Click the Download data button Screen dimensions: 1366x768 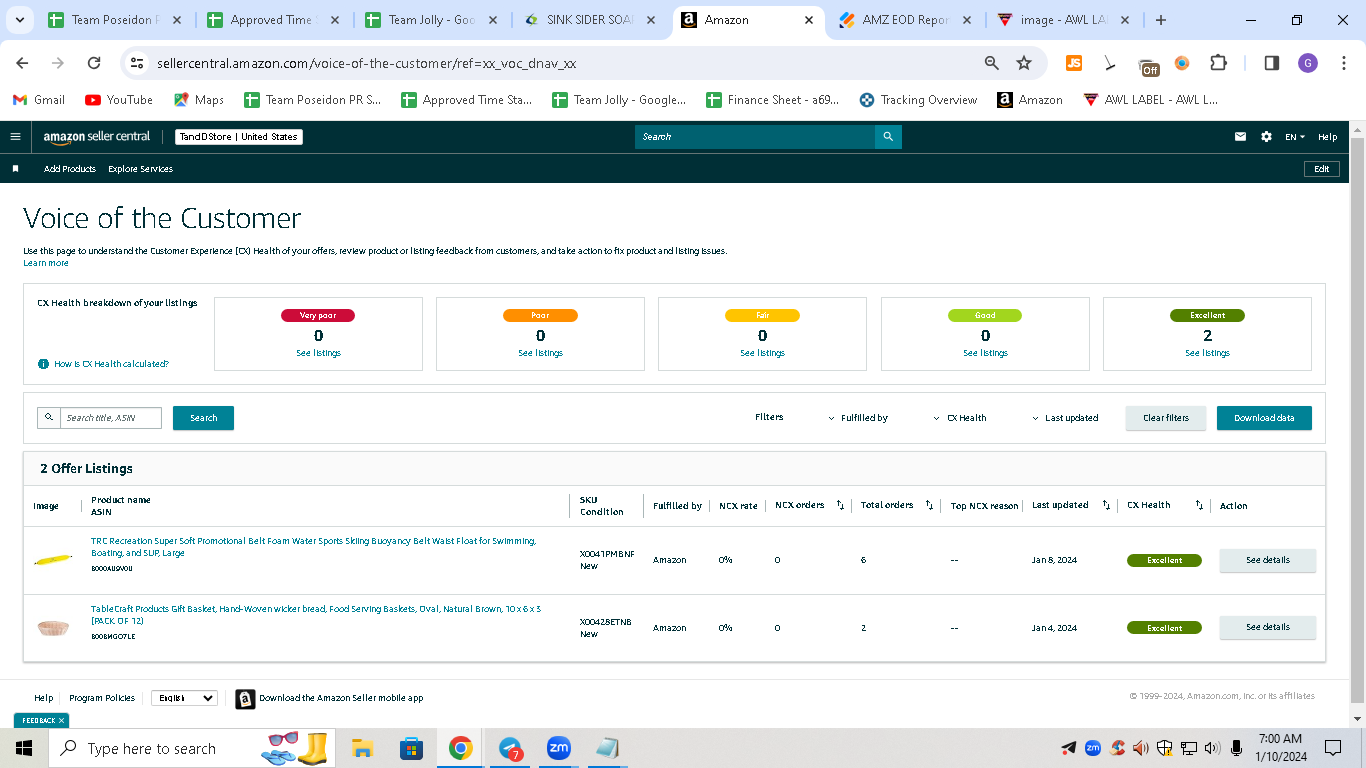click(x=1264, y=418)
